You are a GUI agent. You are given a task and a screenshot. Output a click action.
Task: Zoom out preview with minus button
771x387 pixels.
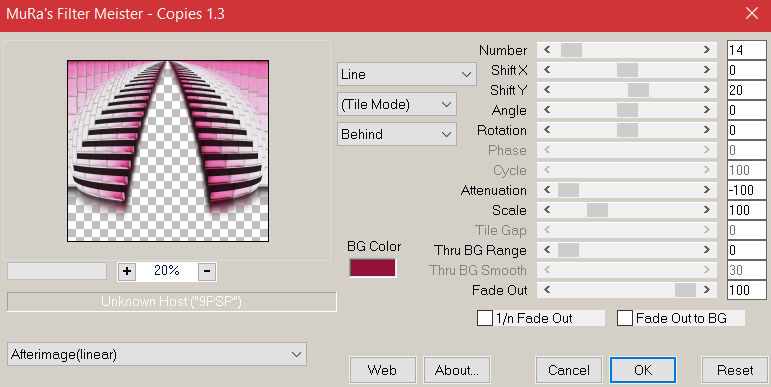(207, 271)
